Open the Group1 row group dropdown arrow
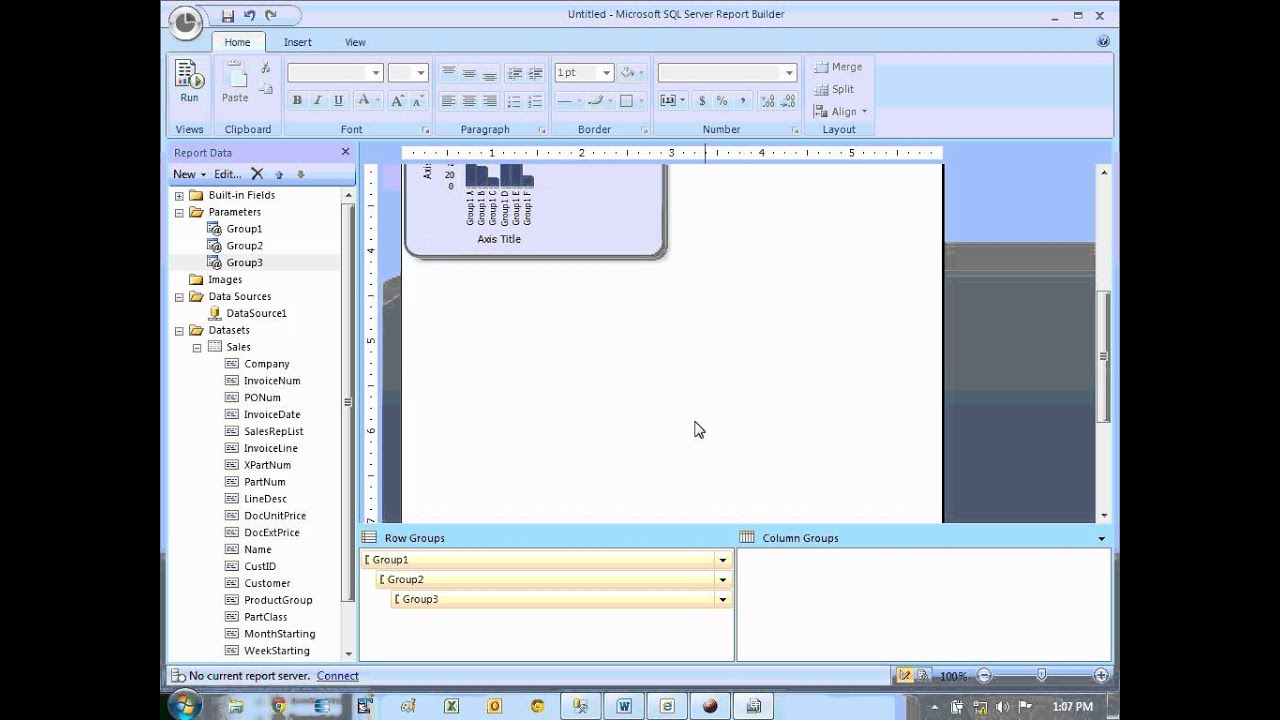This screenshot has width=1280, height=720. click(x=723, y=561)
